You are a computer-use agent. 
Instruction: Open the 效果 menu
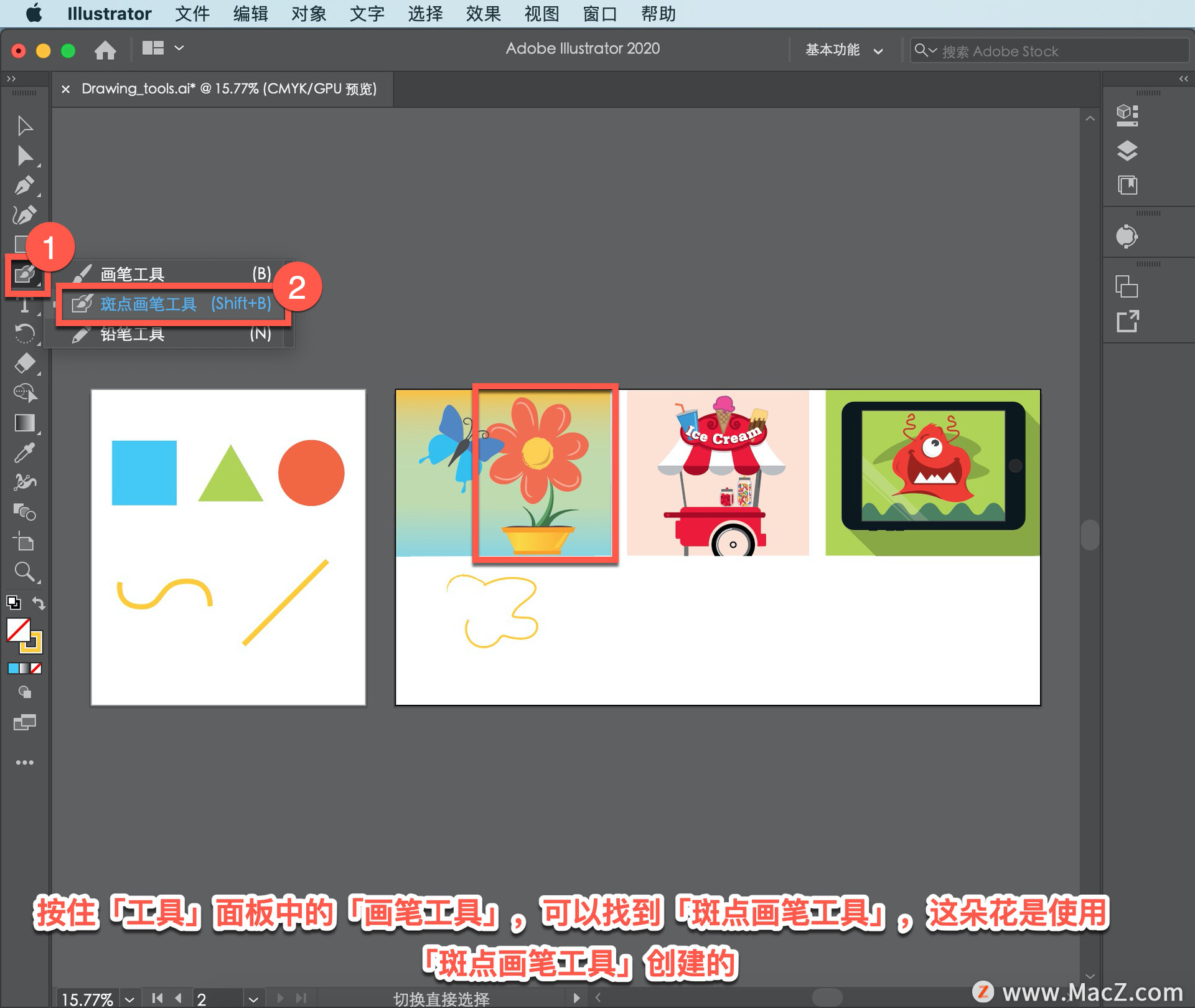484,13
